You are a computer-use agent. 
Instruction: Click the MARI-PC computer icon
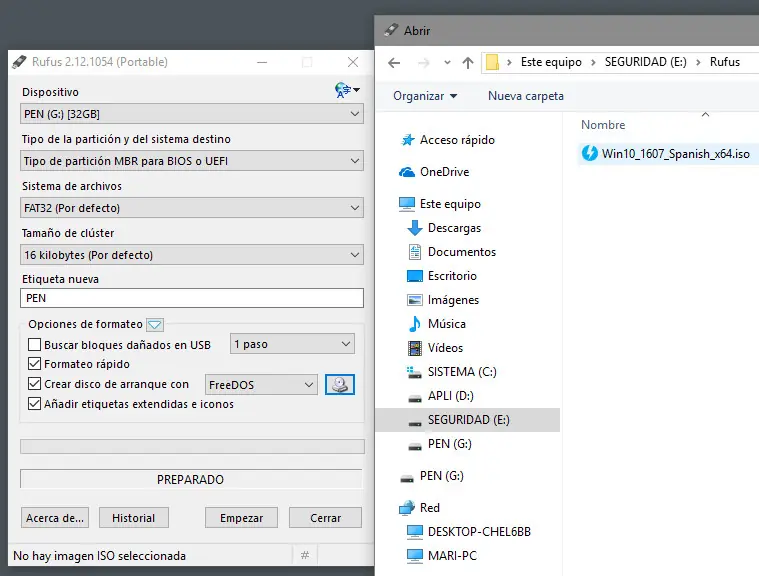(x=415, y=556)
